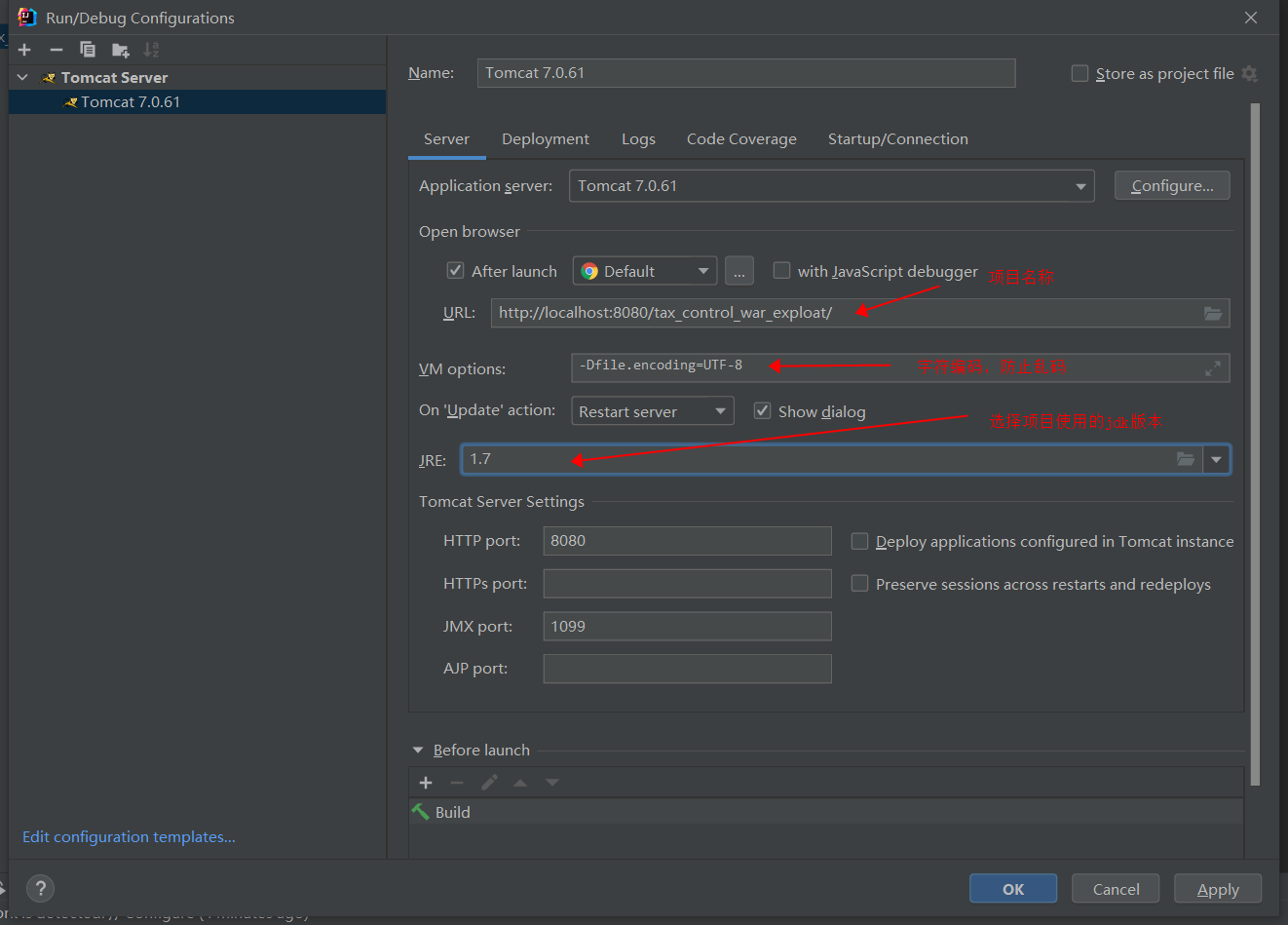Click the Cancel button
Image resolution: width=1288 pixels, height=925 pixels.
tap(1116, 889)
